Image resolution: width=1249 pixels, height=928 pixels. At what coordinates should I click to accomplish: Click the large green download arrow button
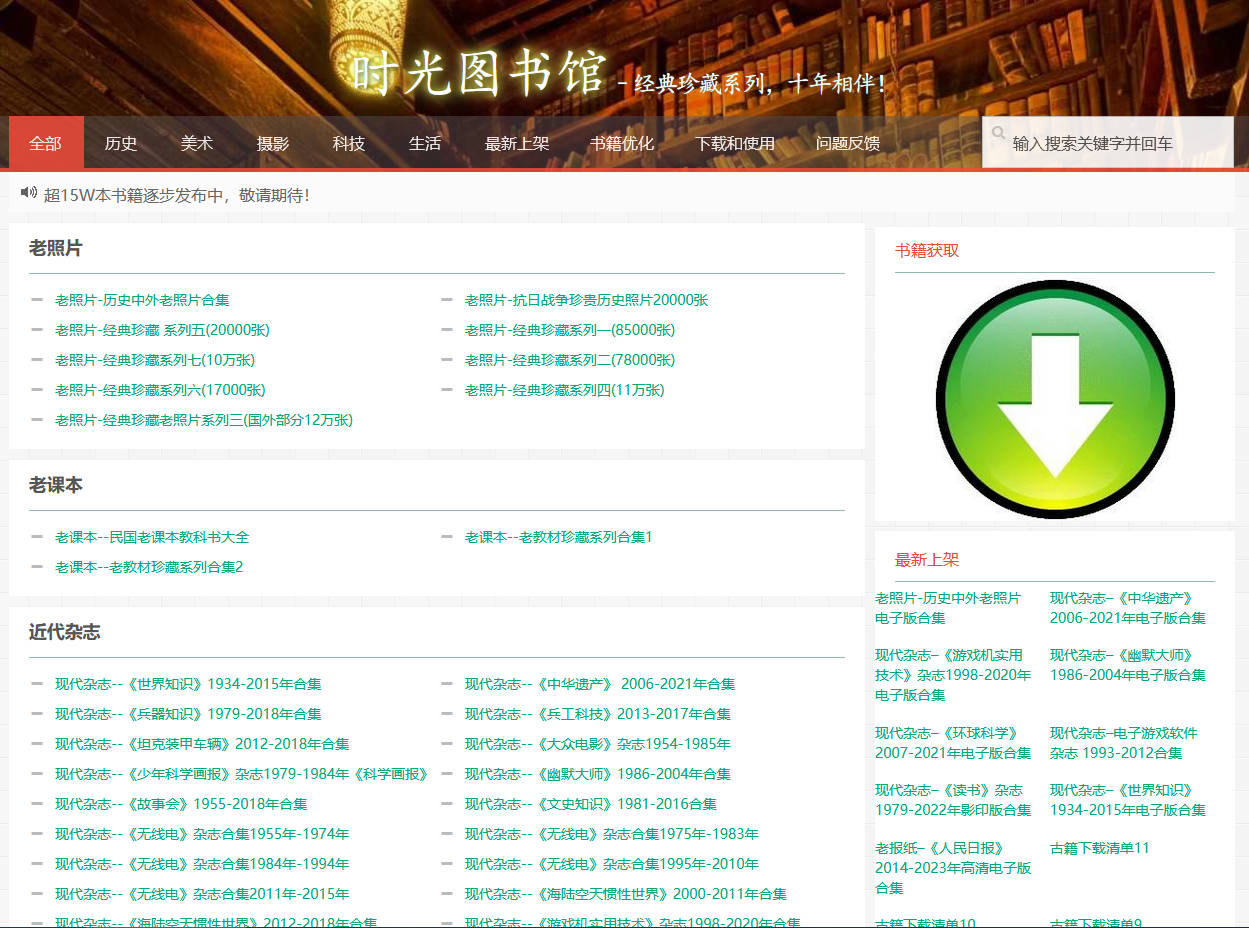coord(1054,397)
